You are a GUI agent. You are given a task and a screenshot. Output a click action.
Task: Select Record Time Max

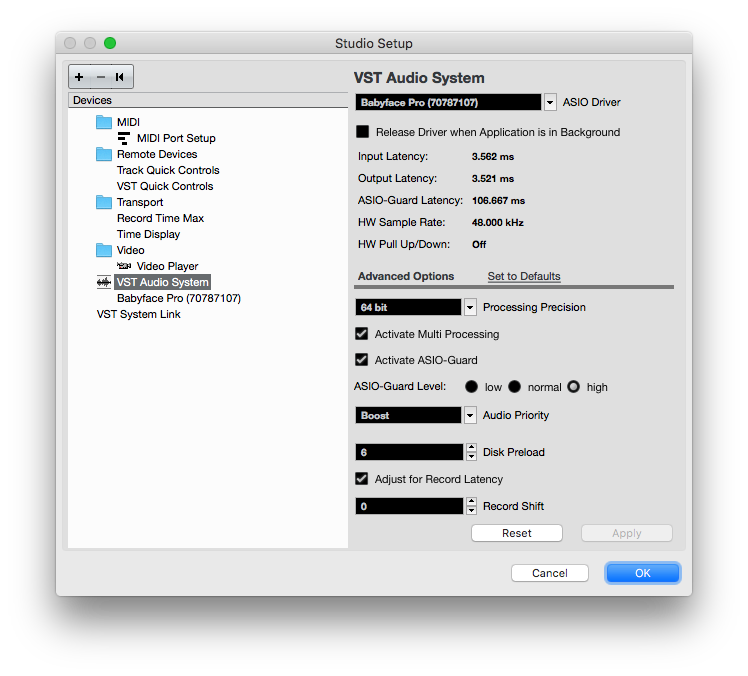click(x=160, y=218)
